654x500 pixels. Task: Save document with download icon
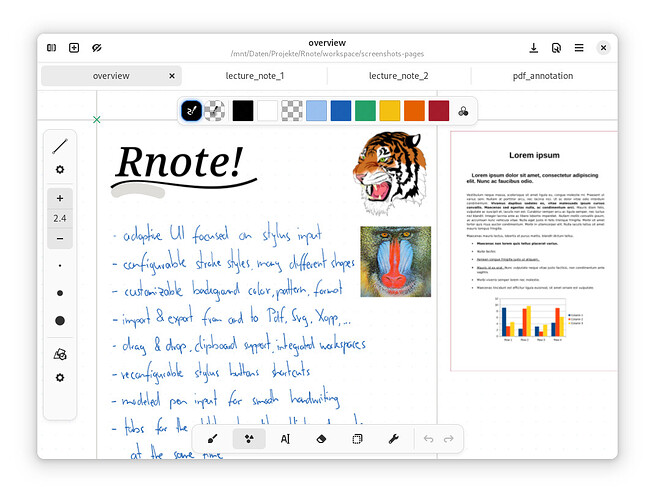pyautogui.click(x=533, y=48)
